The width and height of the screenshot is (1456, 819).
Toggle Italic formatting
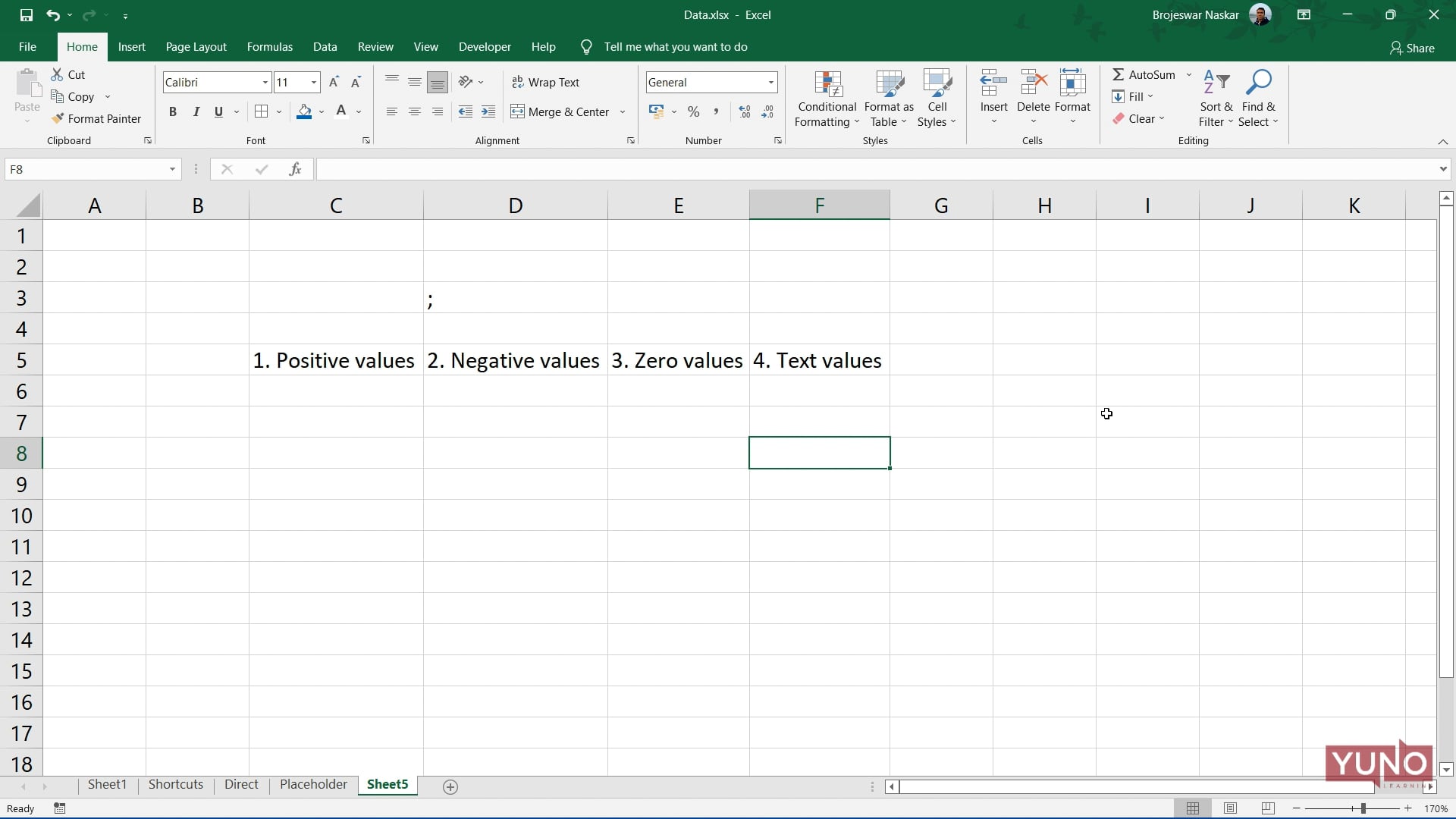[x=196, y=111]
